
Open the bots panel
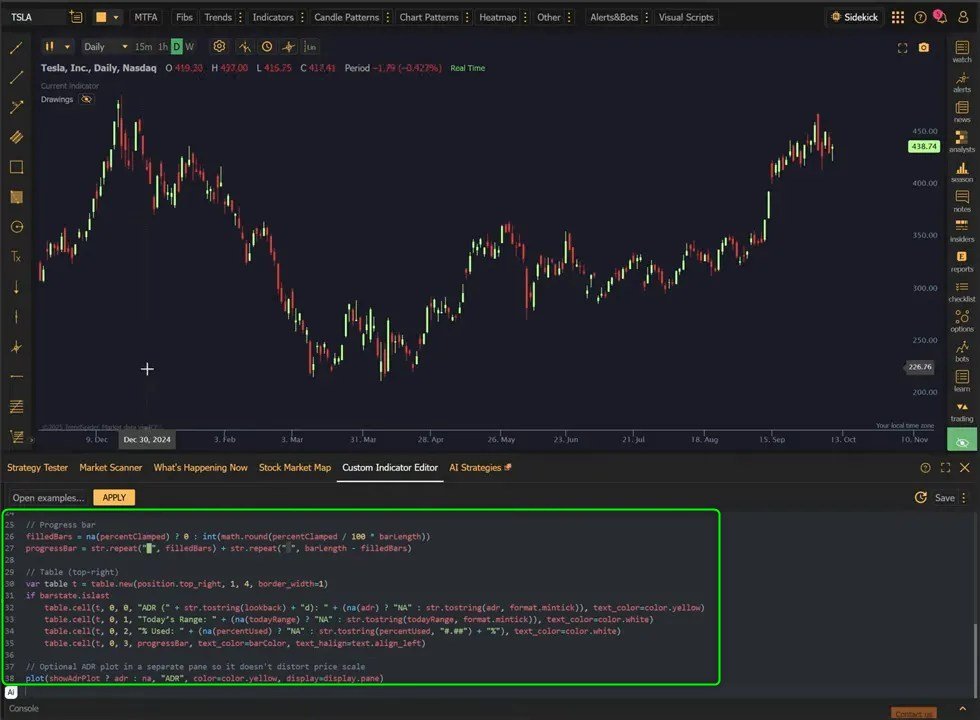(962, 351)
